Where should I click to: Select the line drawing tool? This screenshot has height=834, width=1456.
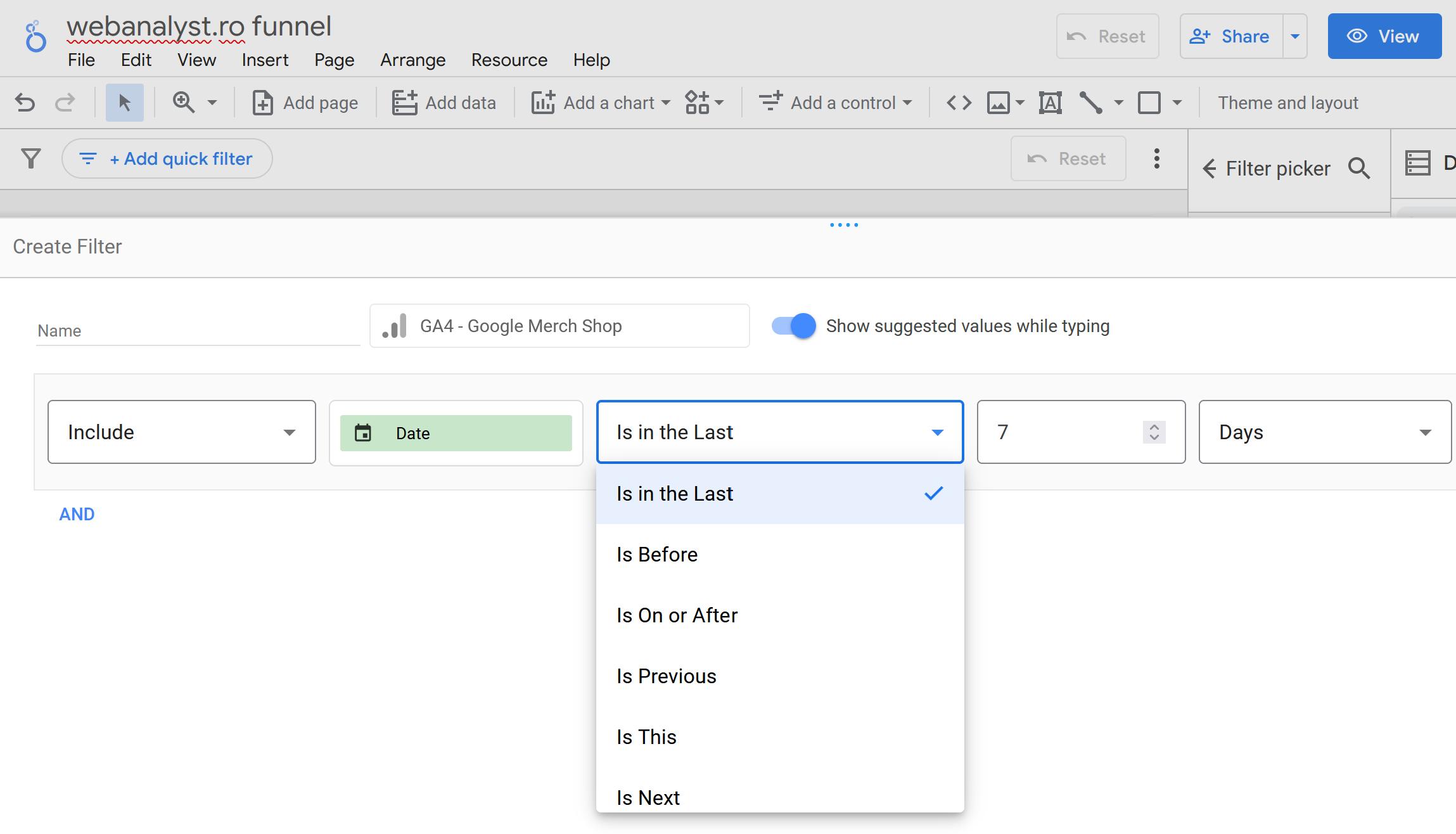(x=1091, y=103)
